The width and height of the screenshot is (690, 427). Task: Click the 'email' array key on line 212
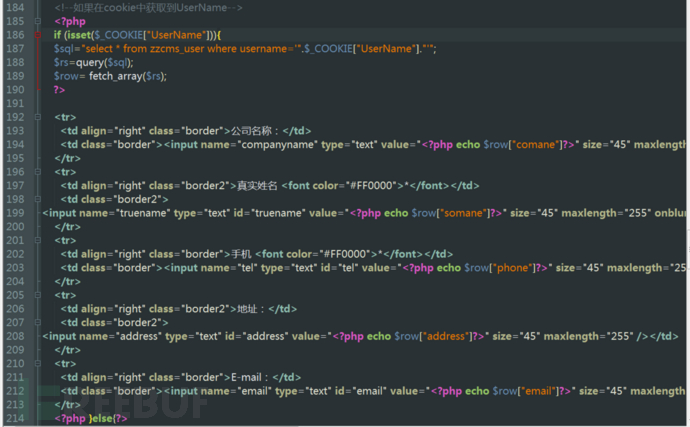click(538, 391)
